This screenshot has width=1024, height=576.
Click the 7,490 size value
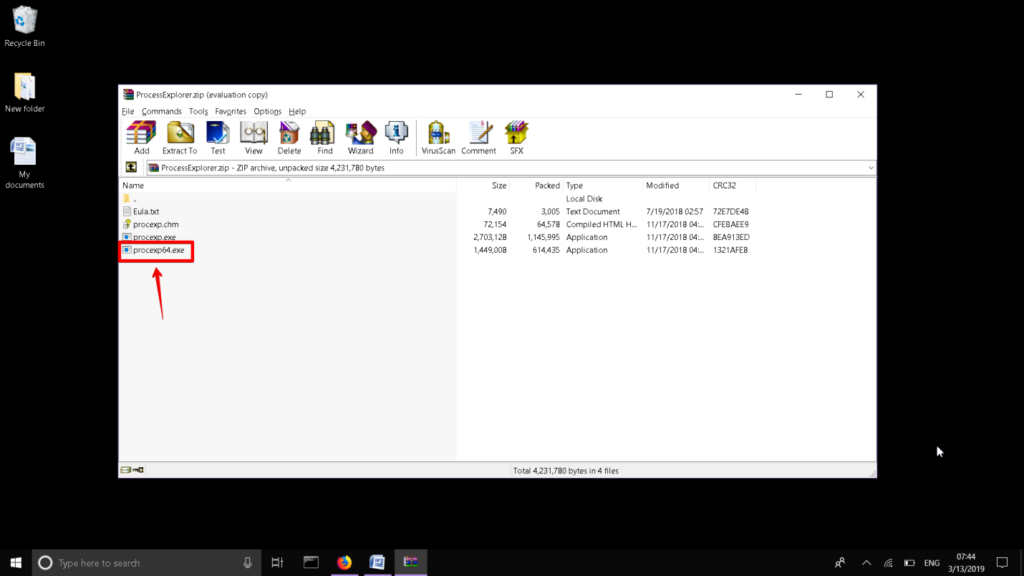click(496, 212)
